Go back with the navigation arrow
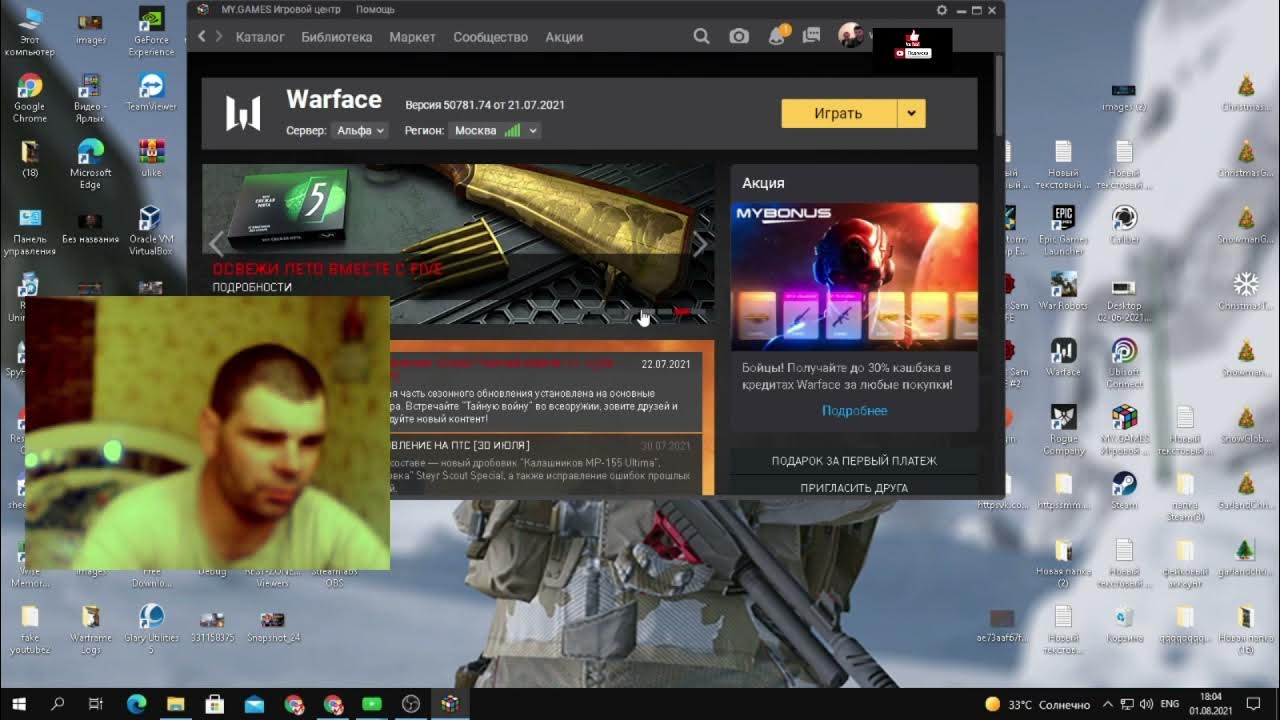The image size is (1280, 720). [202, 36]
